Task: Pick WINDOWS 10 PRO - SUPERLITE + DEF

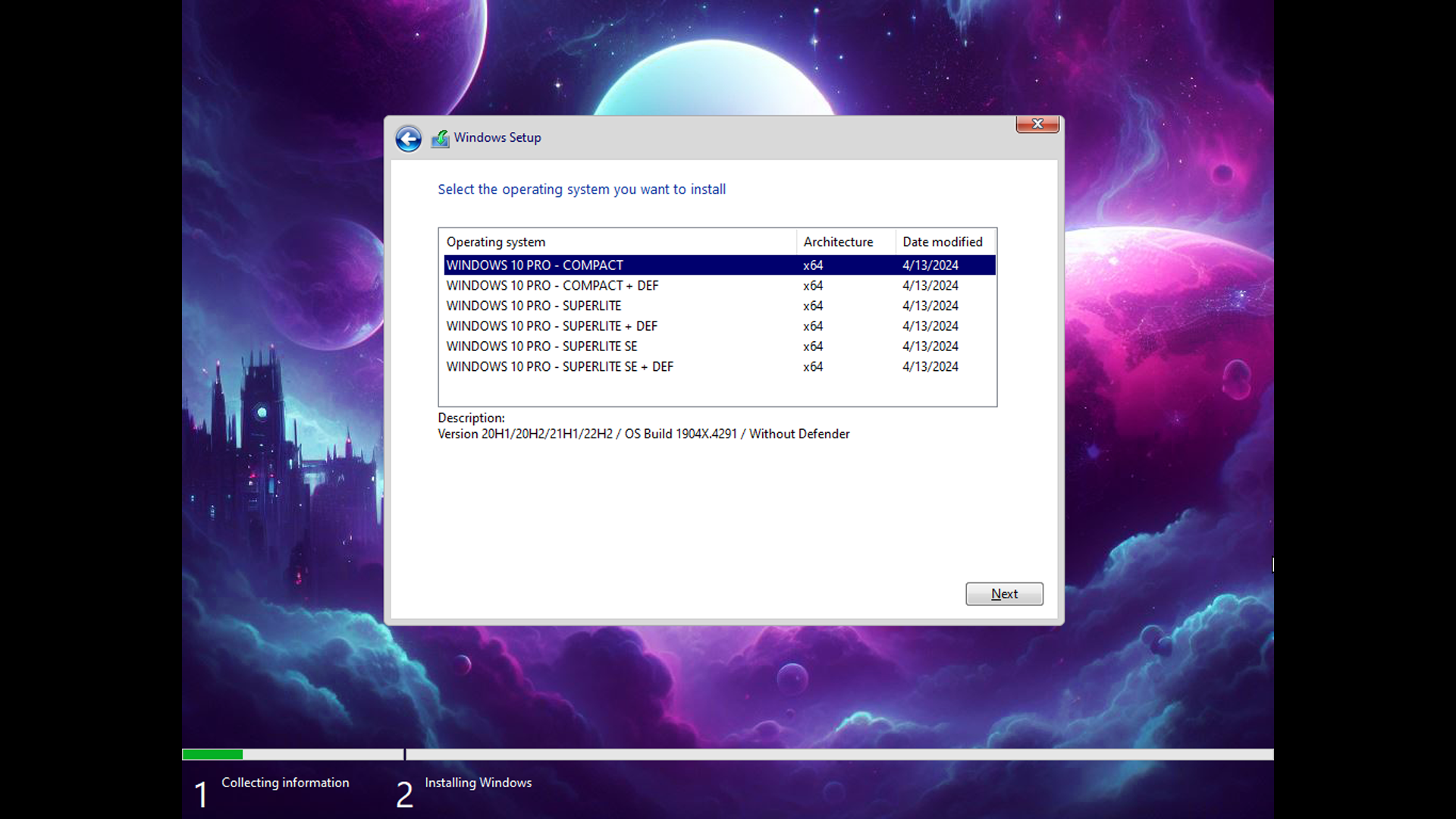Action: point(551,326)
